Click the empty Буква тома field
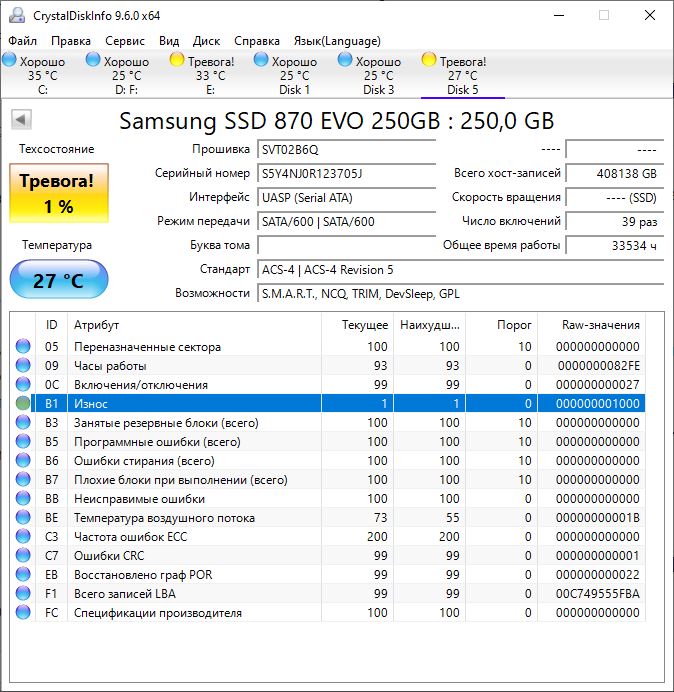Screen dimensions: 674x692 [346, 245]
